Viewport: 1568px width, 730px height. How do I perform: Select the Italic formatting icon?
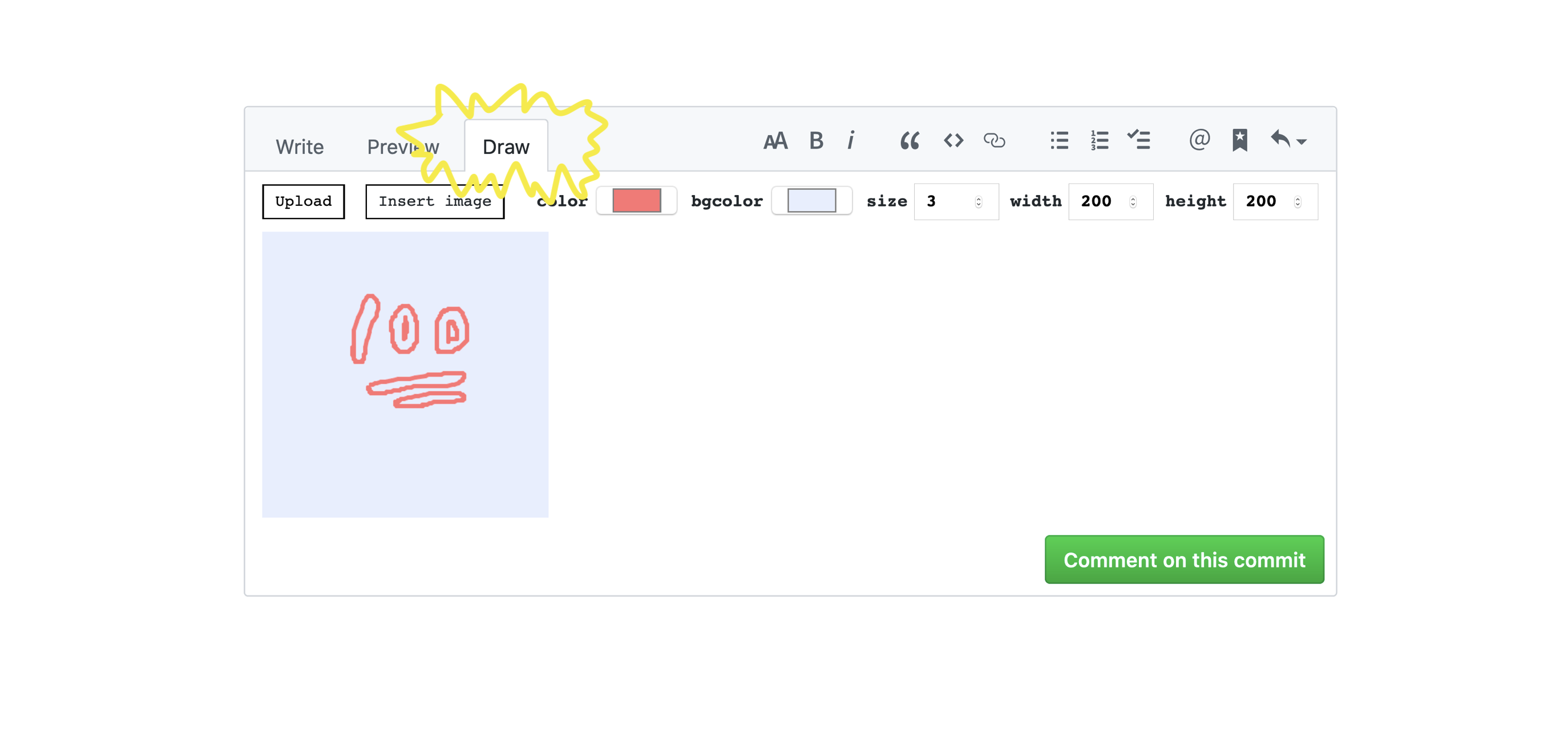tap(852, 141)
